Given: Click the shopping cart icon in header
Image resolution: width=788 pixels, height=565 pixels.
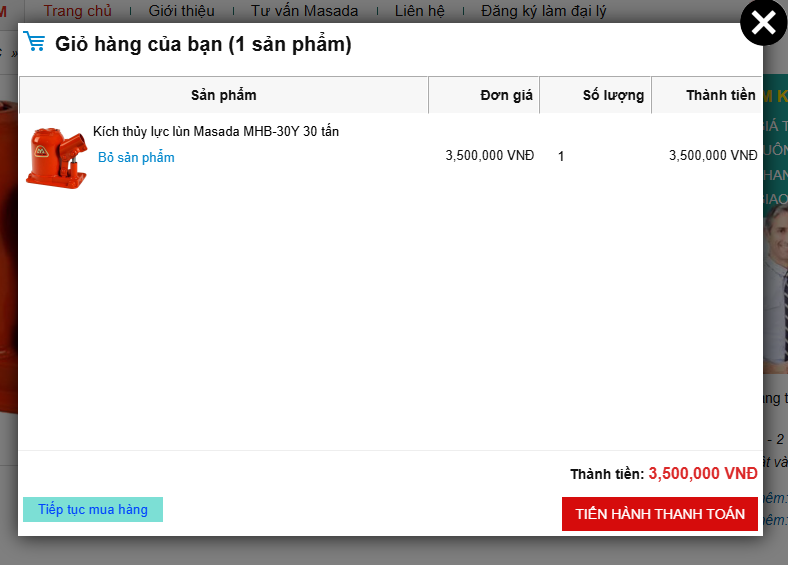Looking at the screenshot, I should click(34, 42).
